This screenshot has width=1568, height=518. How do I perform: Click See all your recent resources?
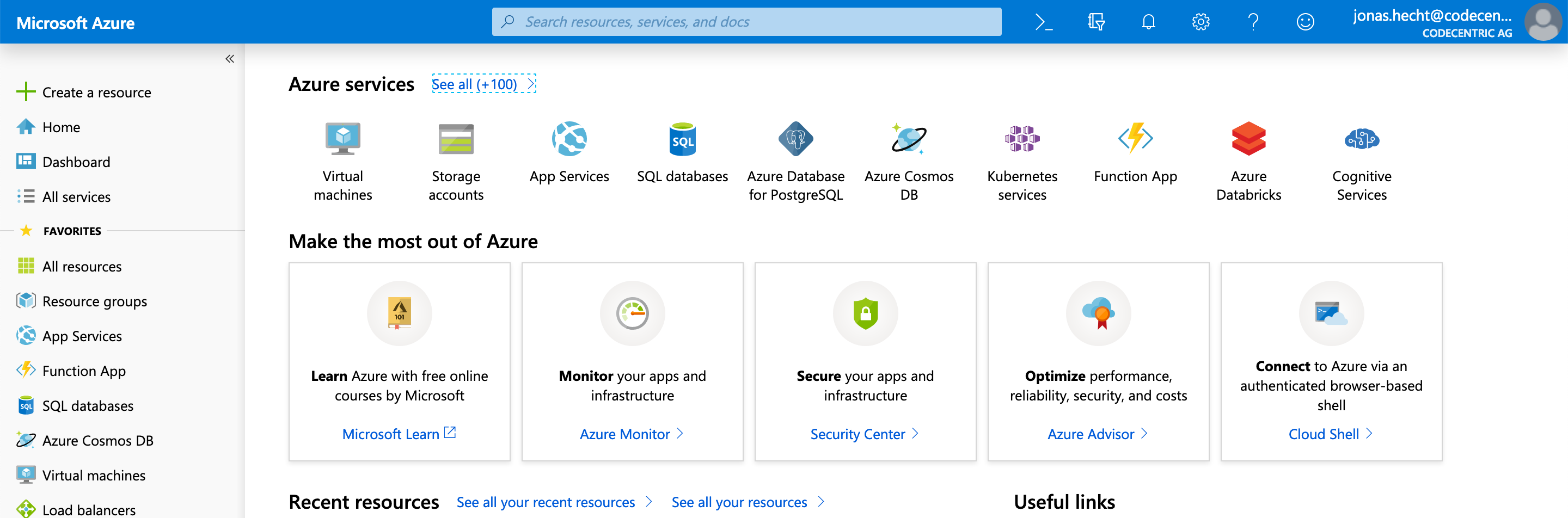[x=555, y=502]
